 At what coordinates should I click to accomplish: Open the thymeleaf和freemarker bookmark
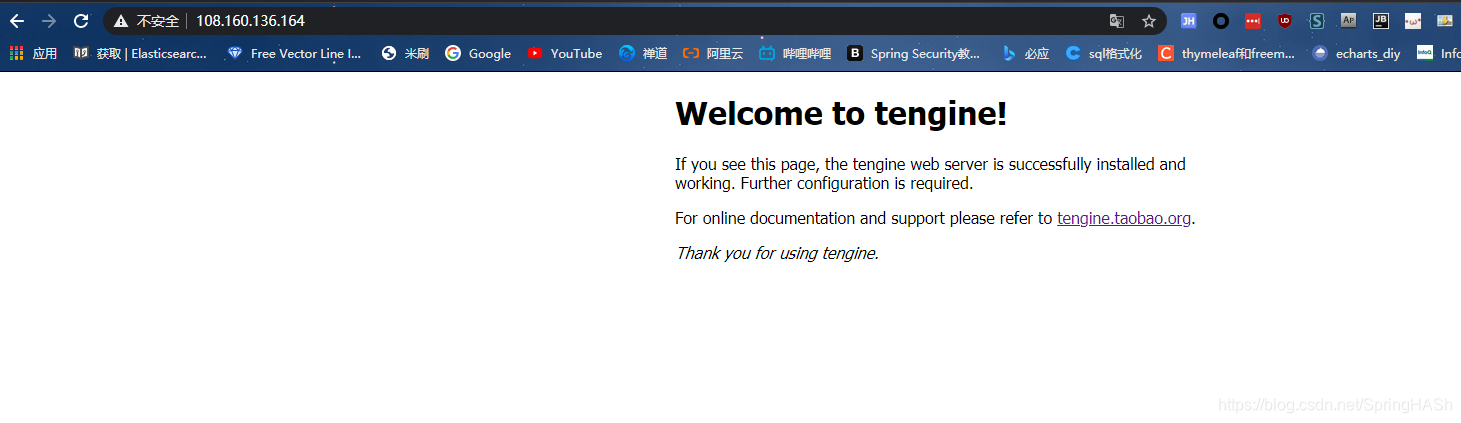coord(1227,54)
